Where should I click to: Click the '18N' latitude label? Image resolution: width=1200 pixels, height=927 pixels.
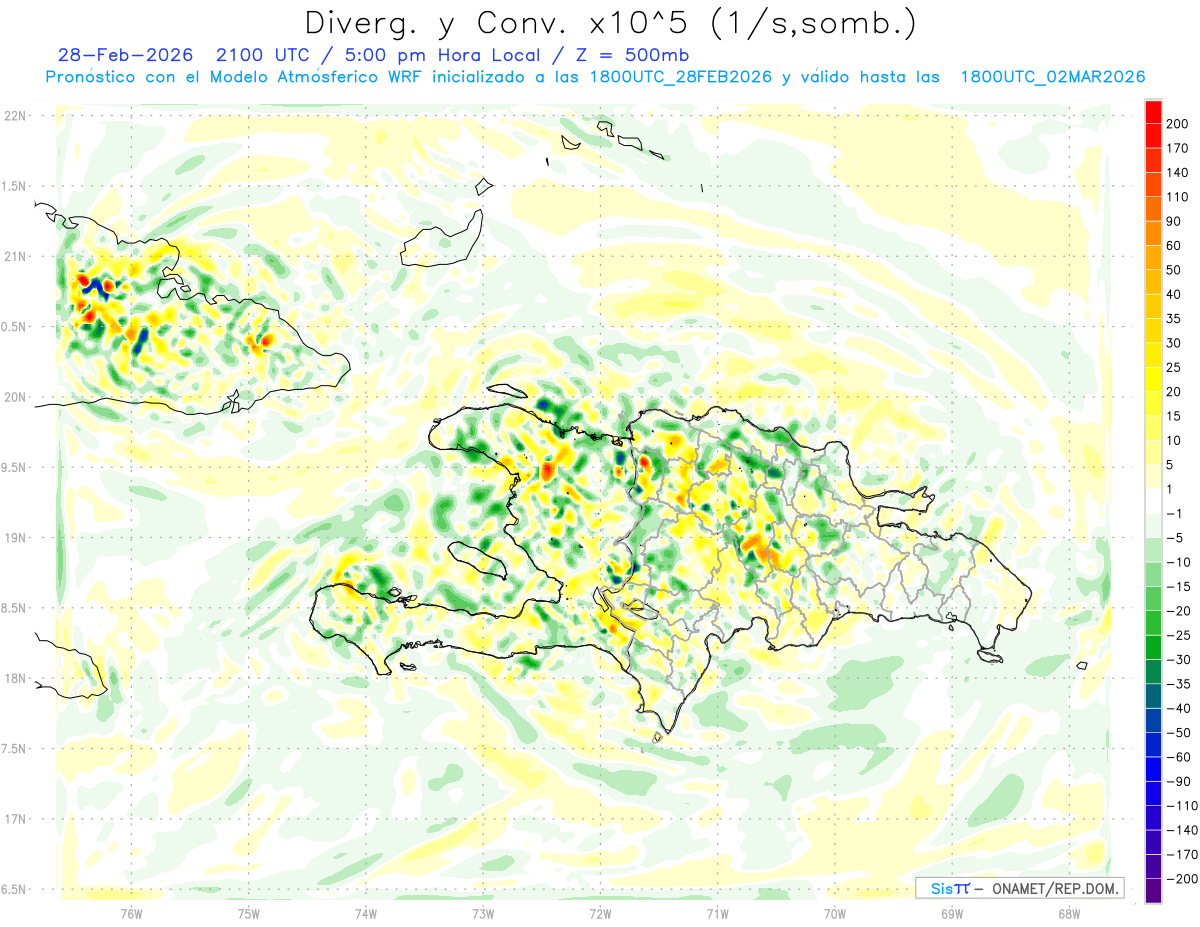point(14,678)
